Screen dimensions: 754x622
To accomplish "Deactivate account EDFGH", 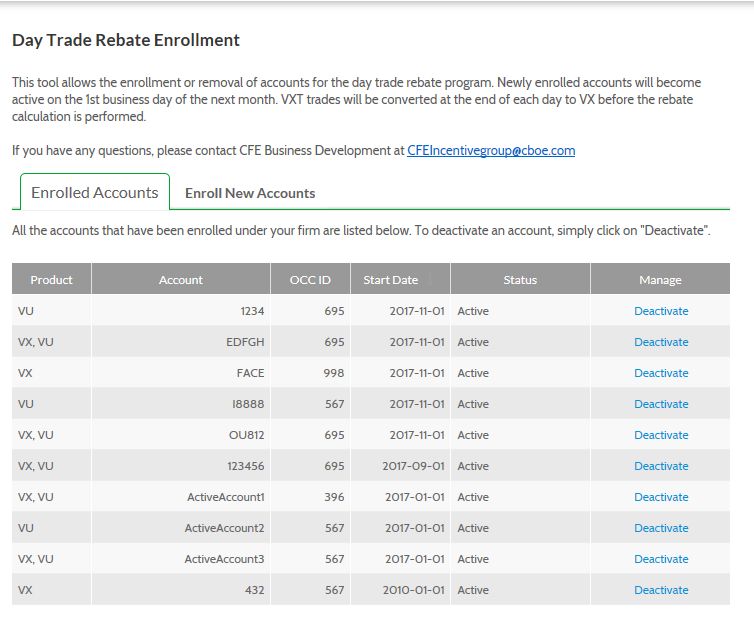I will (x=661, y=342).
